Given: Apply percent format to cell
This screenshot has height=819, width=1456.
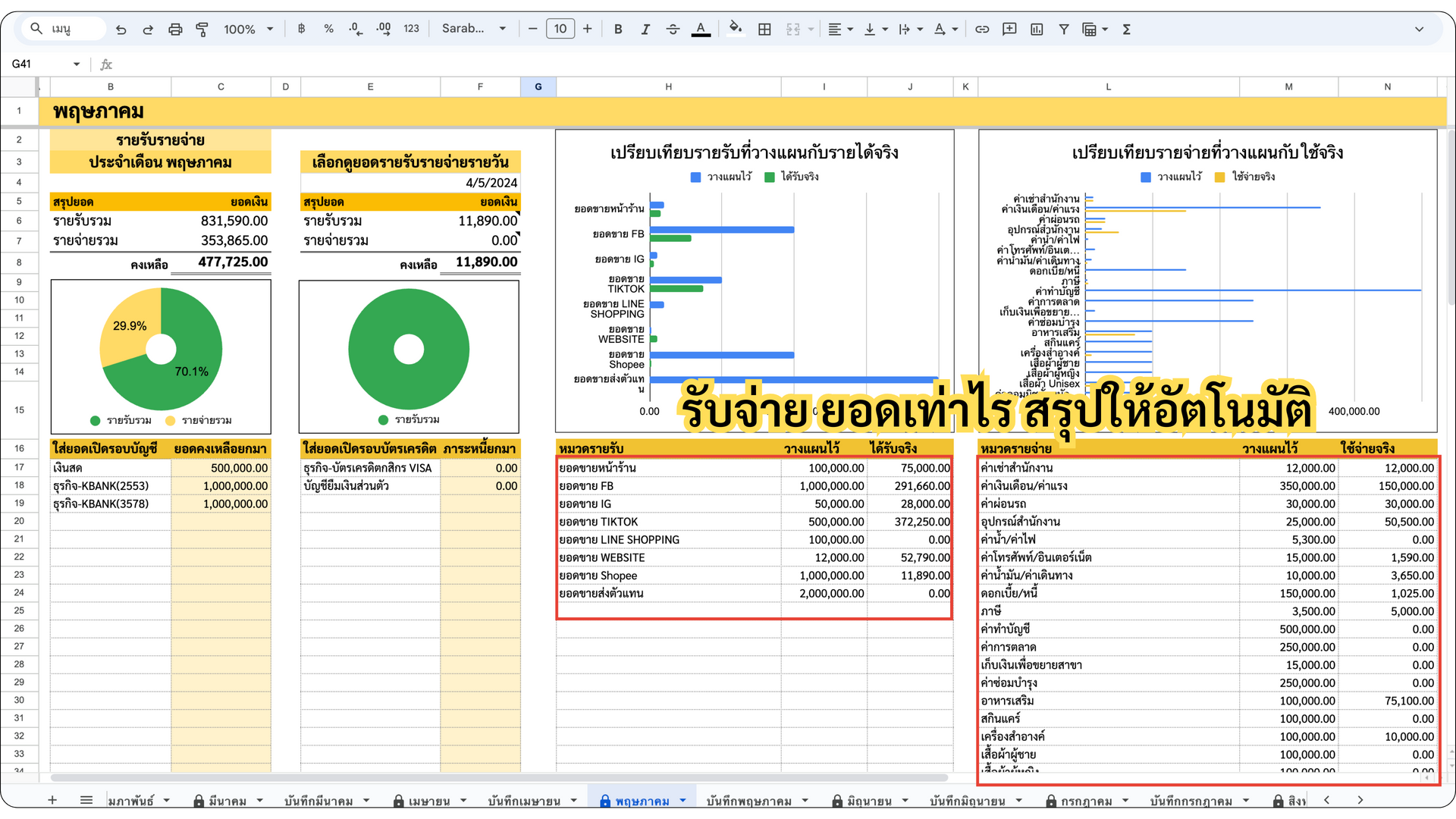Looking at the screenshot, I should (328, 29).
